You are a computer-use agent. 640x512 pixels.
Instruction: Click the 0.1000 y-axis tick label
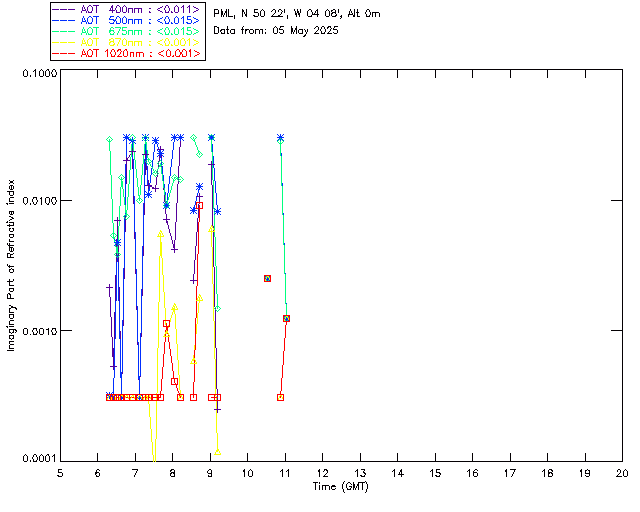coord(37,75)
